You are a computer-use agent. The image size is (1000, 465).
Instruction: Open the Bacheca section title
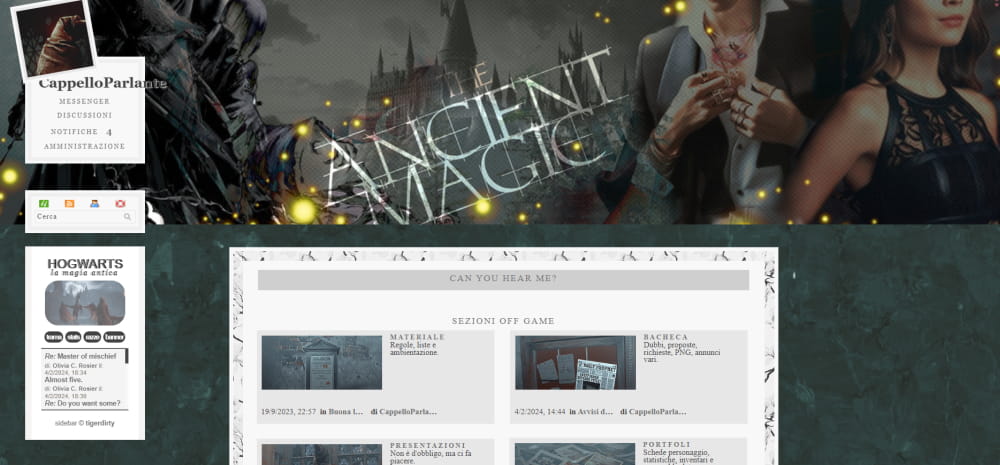click(x=666, y=337)
